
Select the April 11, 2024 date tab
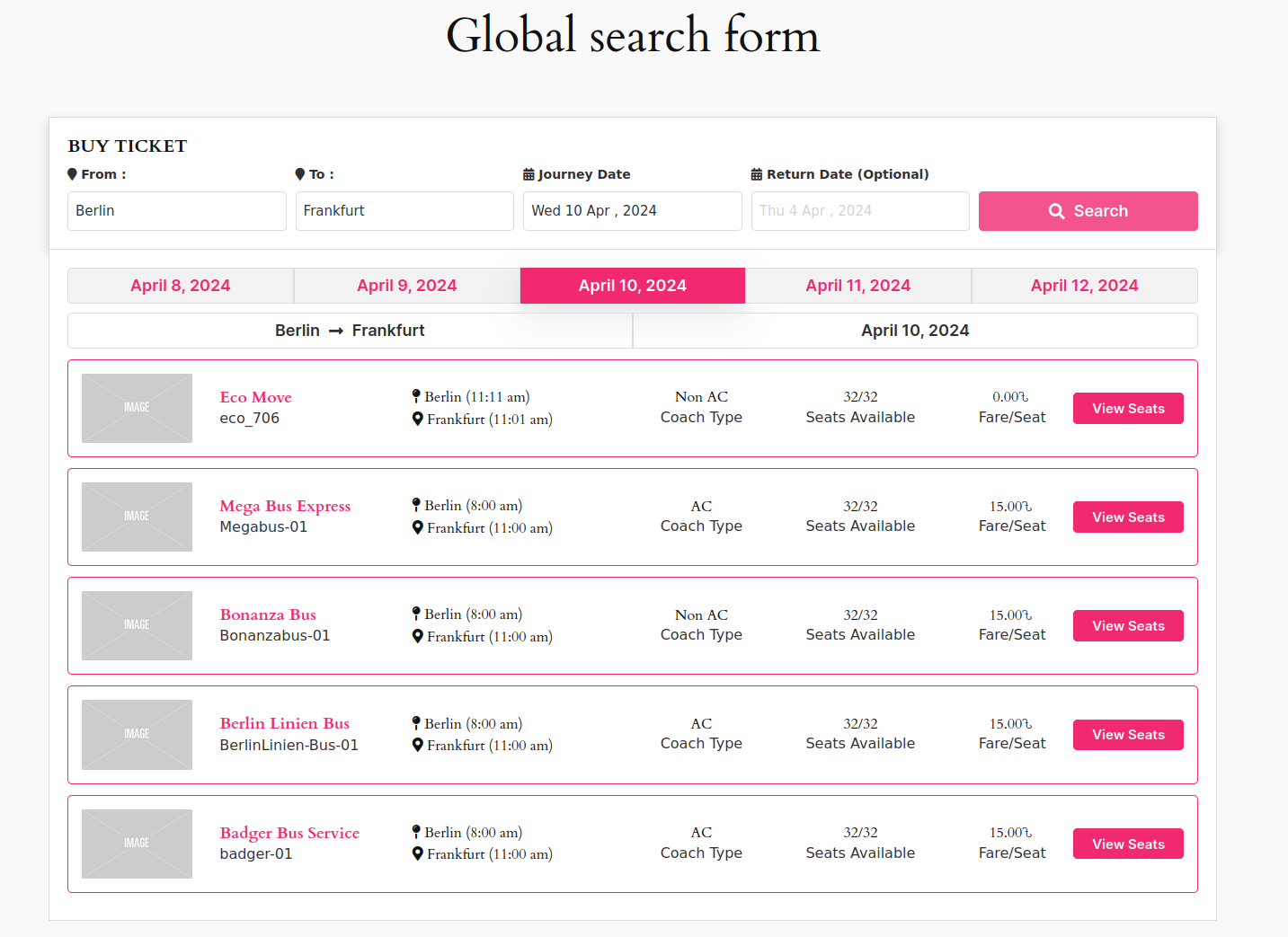857,286
